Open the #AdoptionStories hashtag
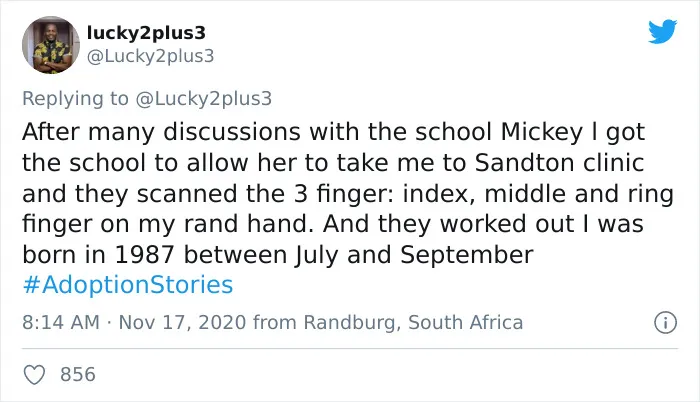This screenshot has width=700, height=402. pyautogui.click(x=128, y=285)
